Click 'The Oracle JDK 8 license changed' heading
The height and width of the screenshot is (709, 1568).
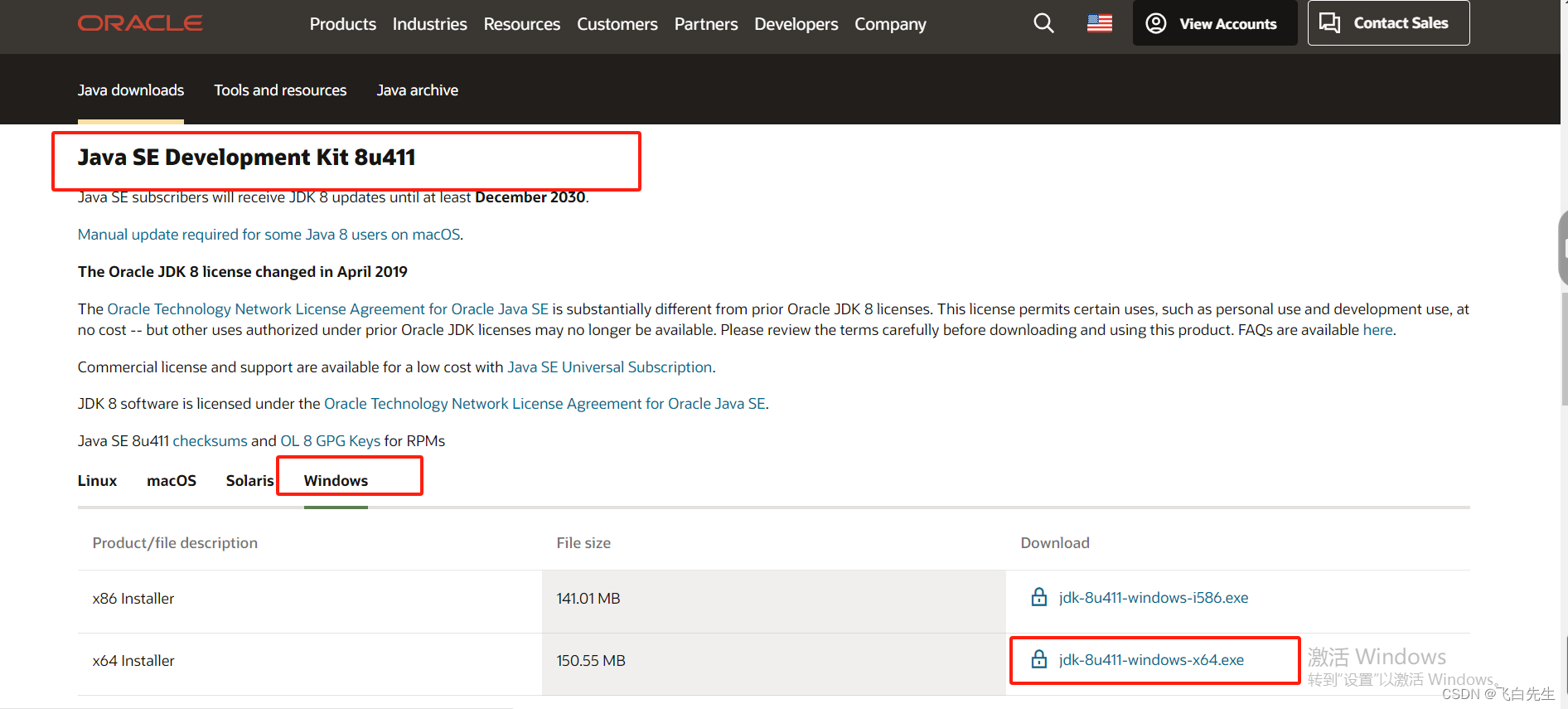(x=243, y=272)
